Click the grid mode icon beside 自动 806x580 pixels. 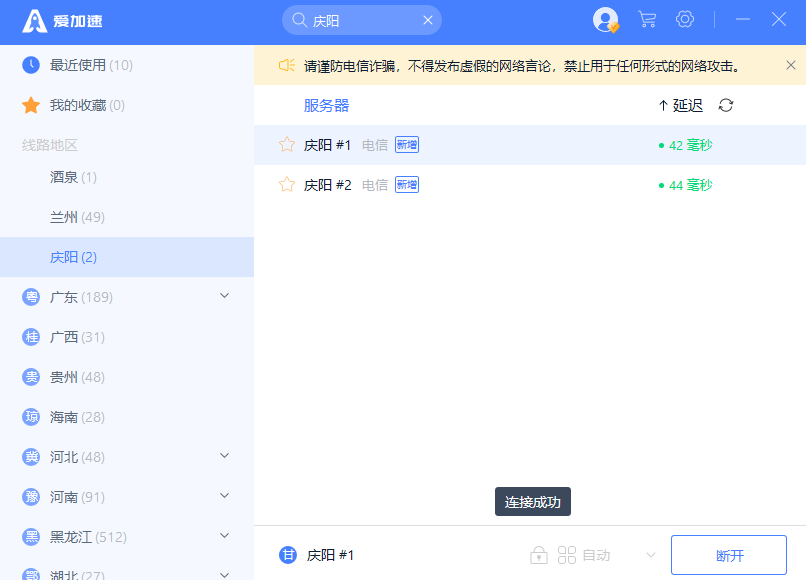[567, 555]
